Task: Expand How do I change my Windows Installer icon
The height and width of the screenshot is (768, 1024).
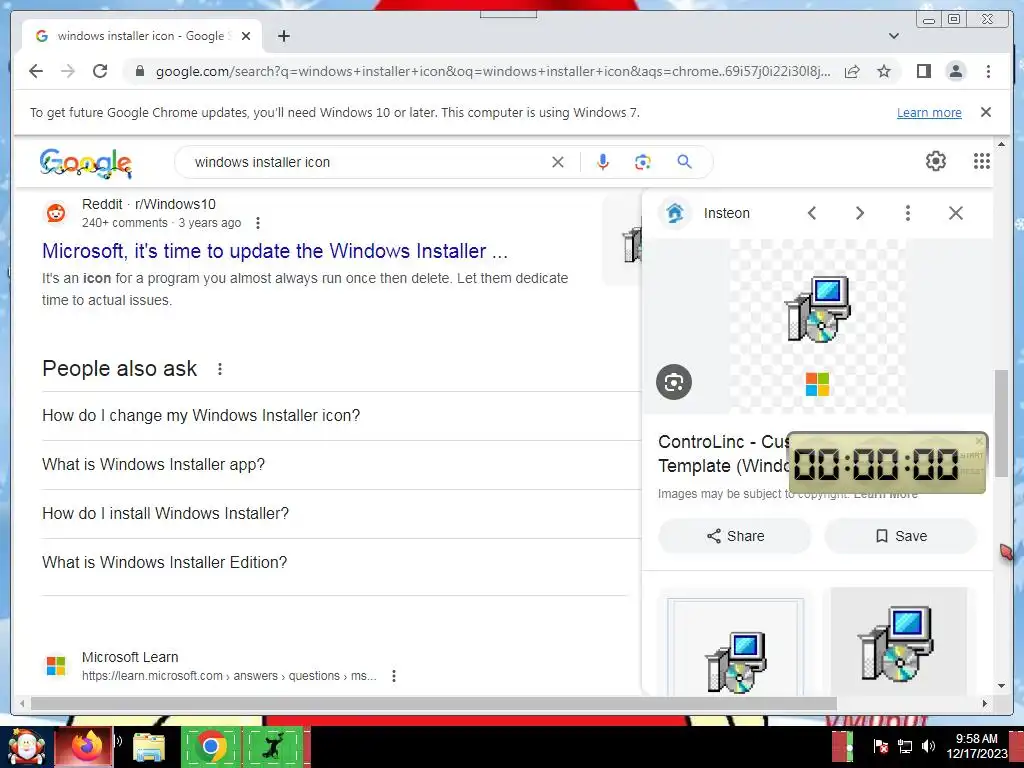Action: (x=341, y=415)
